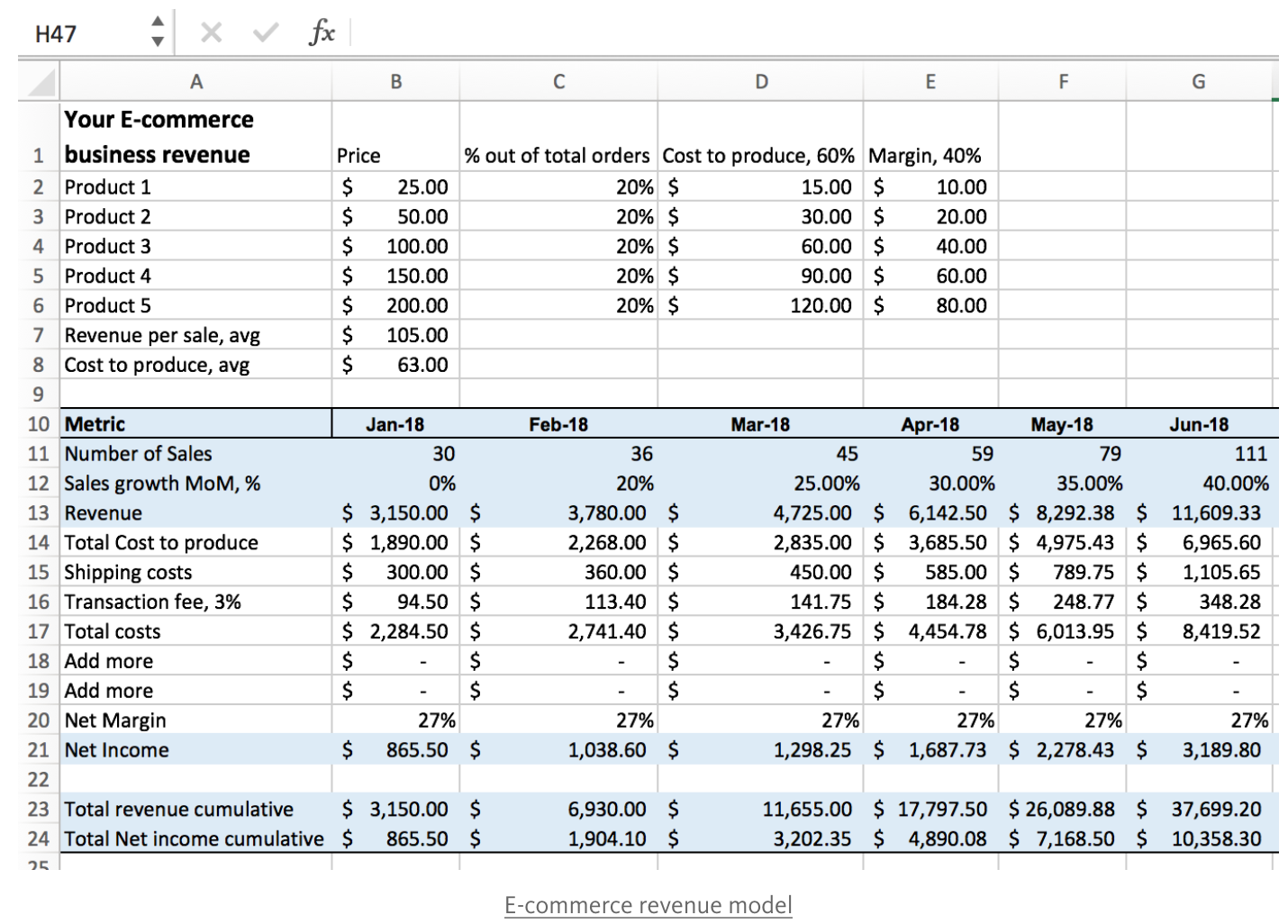
Task: Click 'Number of Sales' row label
Action: 196,454
